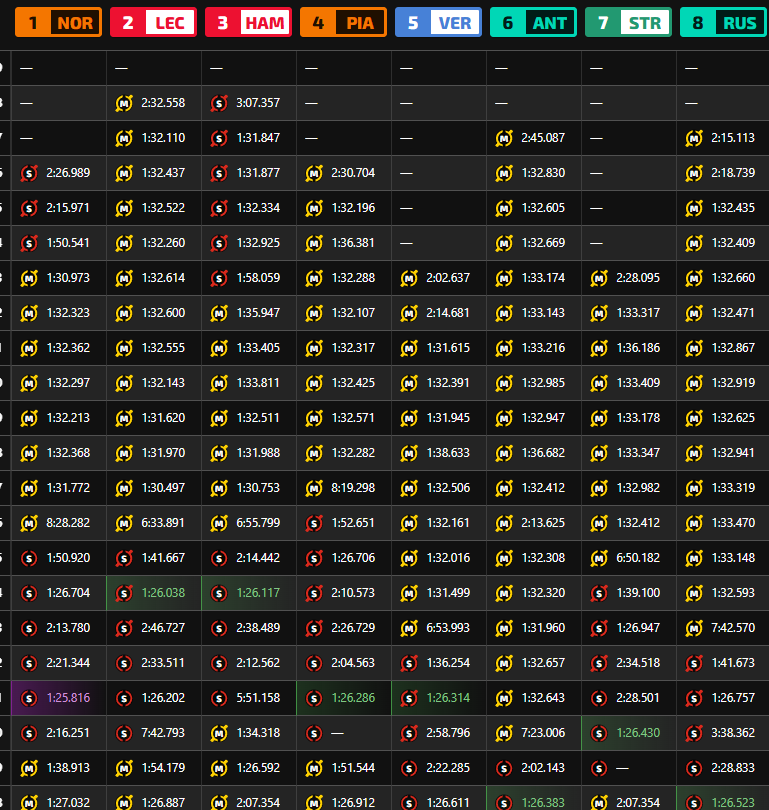The image size is (769, 810).
Task: Click soft tyre icon beside 1:58.059
Action: [x=219, y=278]
